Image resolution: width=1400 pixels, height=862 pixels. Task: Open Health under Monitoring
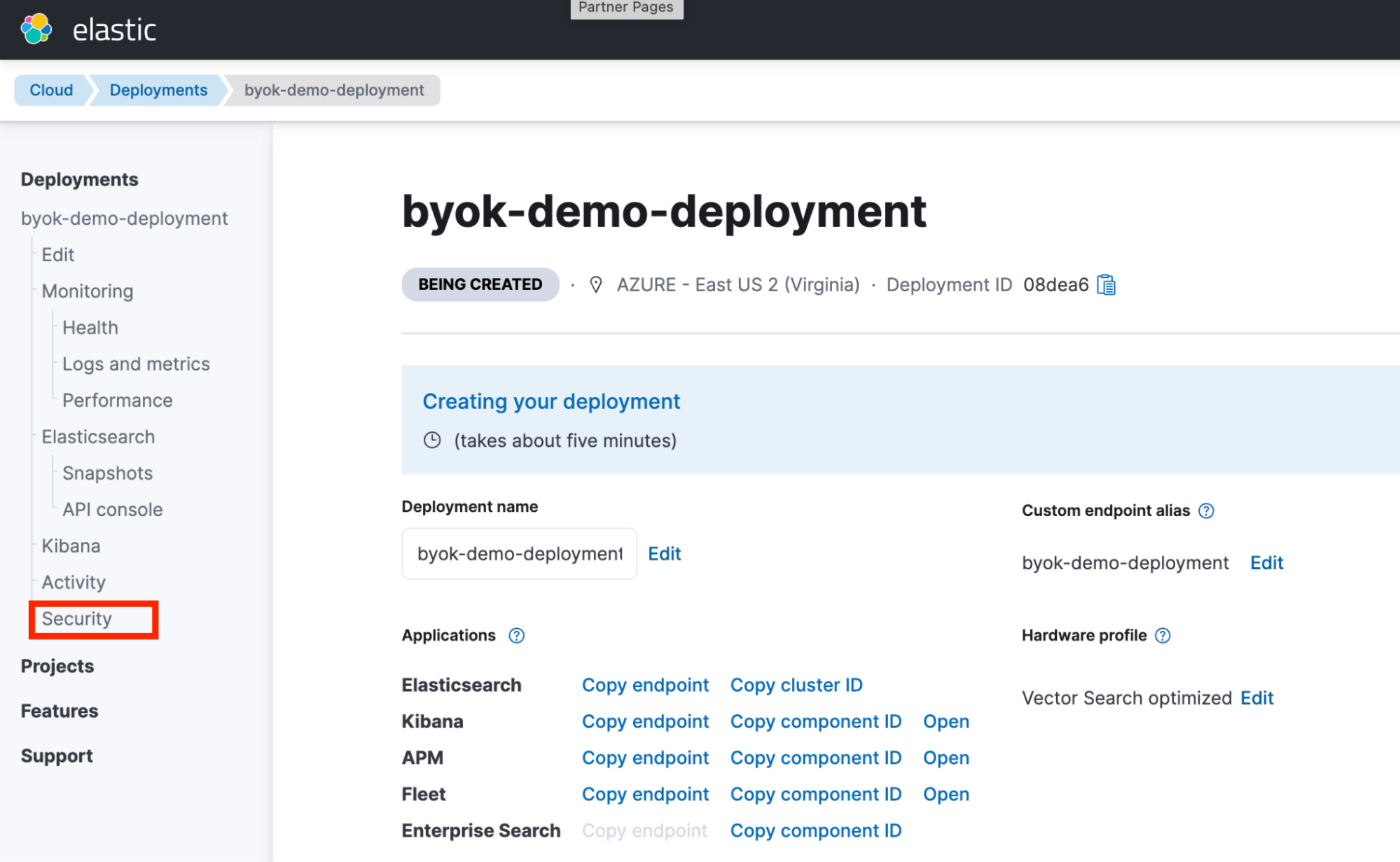[x=90, y=328]
